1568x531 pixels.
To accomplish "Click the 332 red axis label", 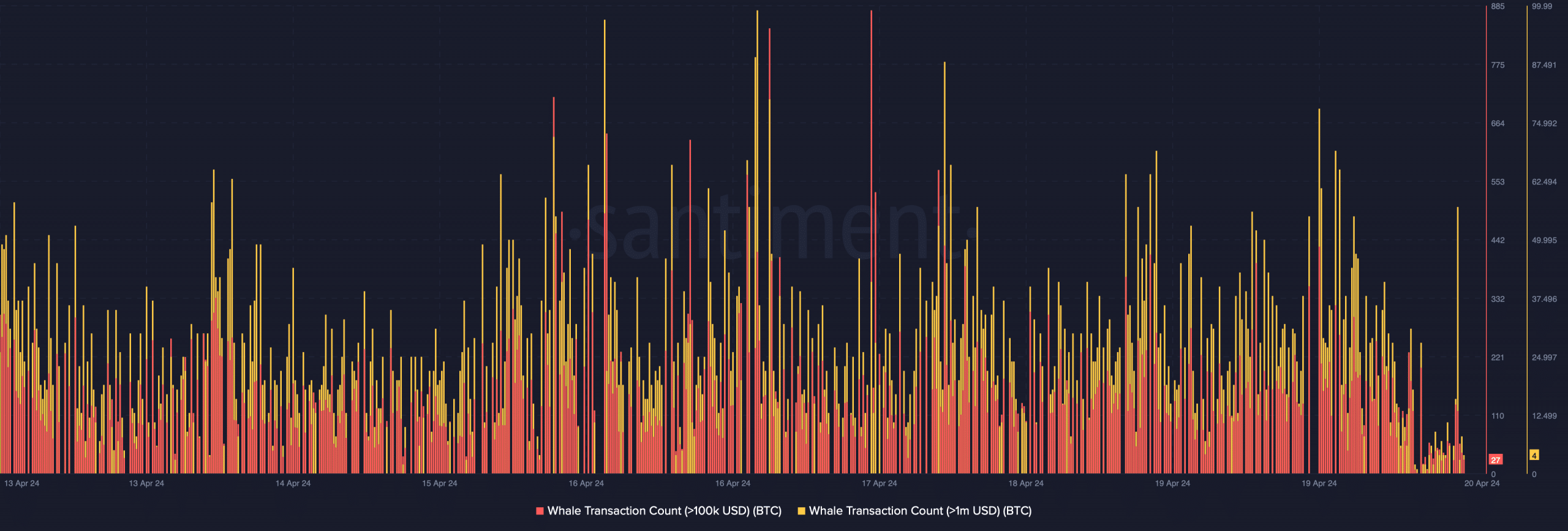I will point(1498,299).
